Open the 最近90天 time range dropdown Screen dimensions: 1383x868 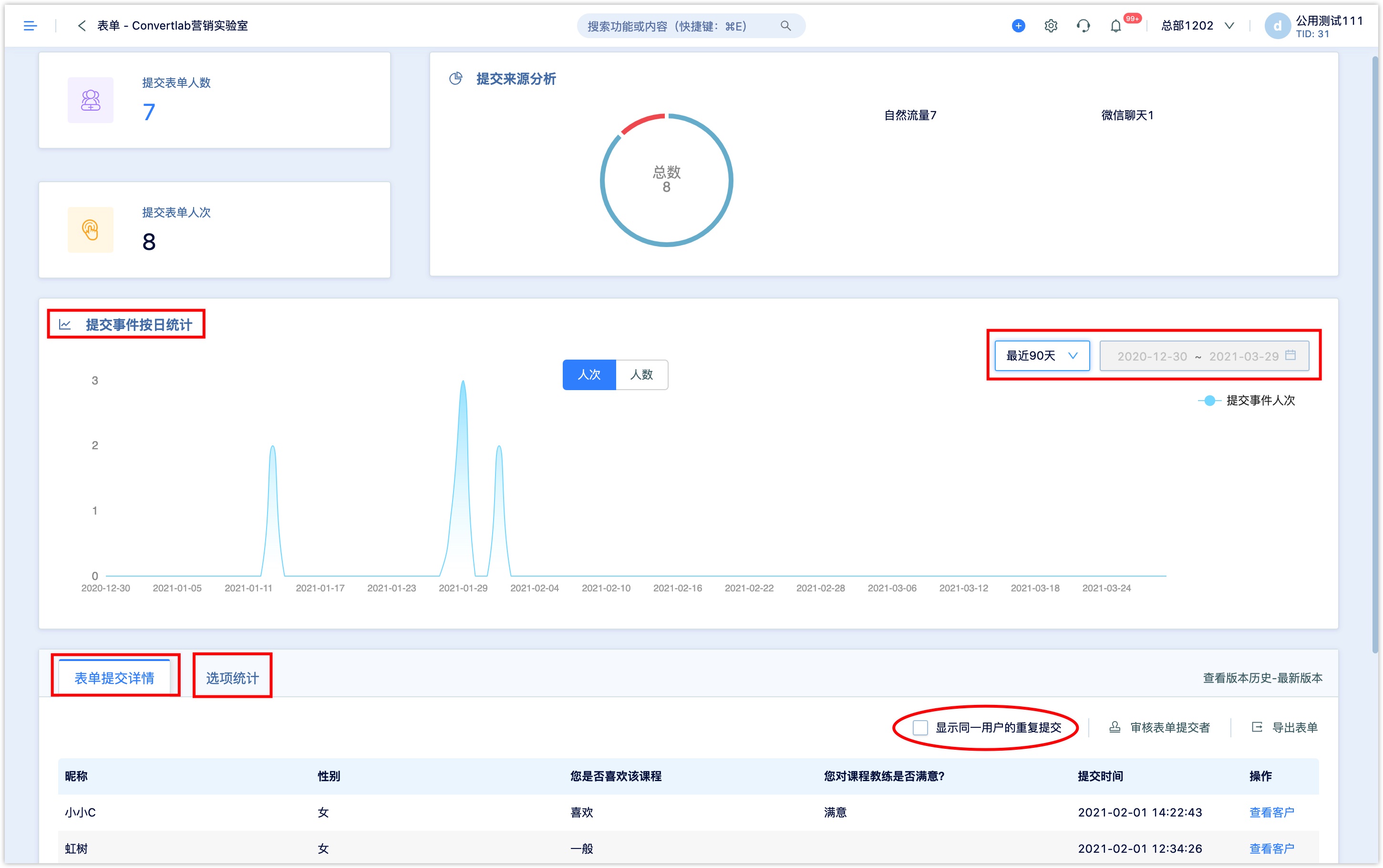click(1042, 356)
